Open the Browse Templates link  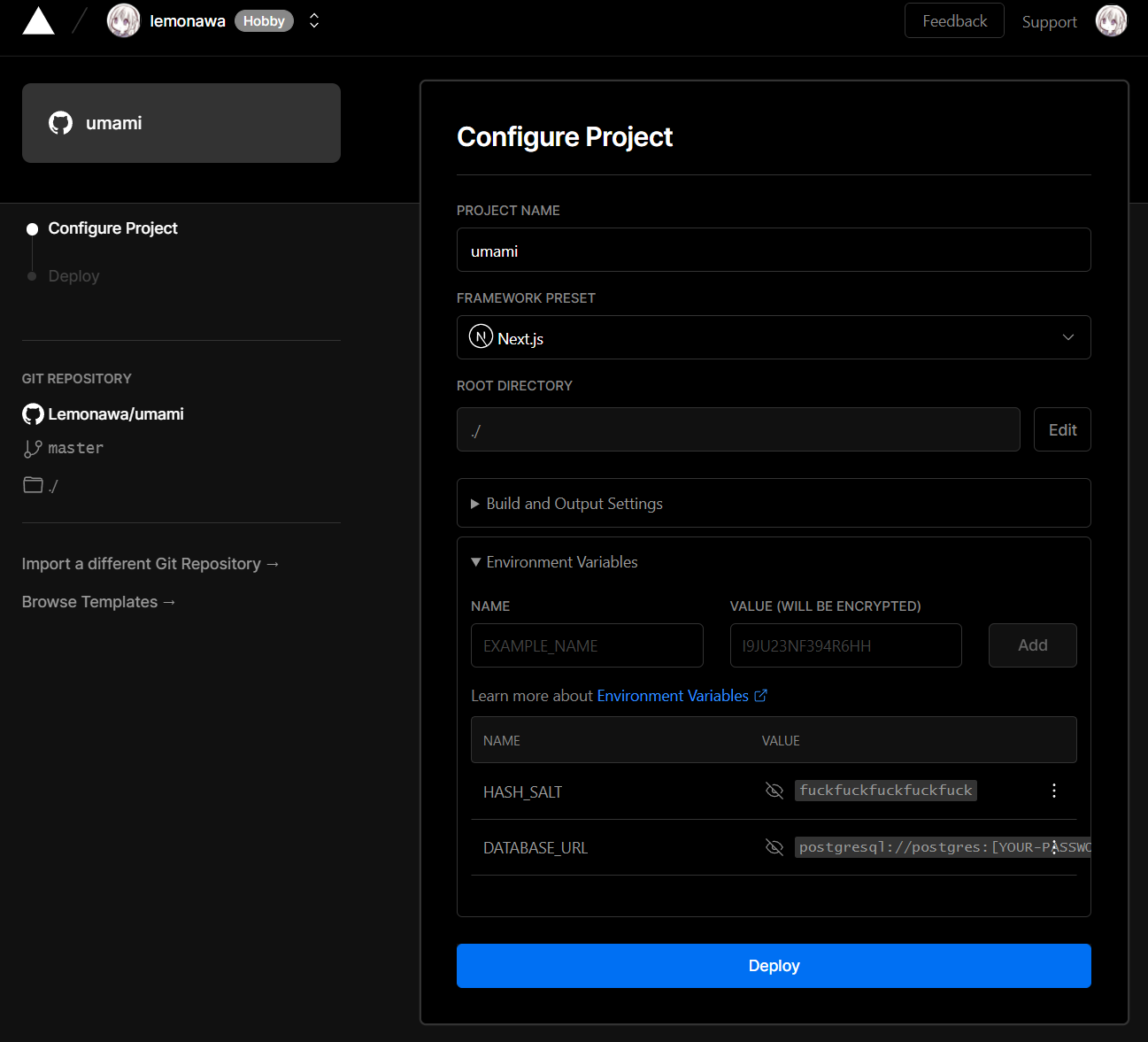pyautogui.click(x=99, y=602)
